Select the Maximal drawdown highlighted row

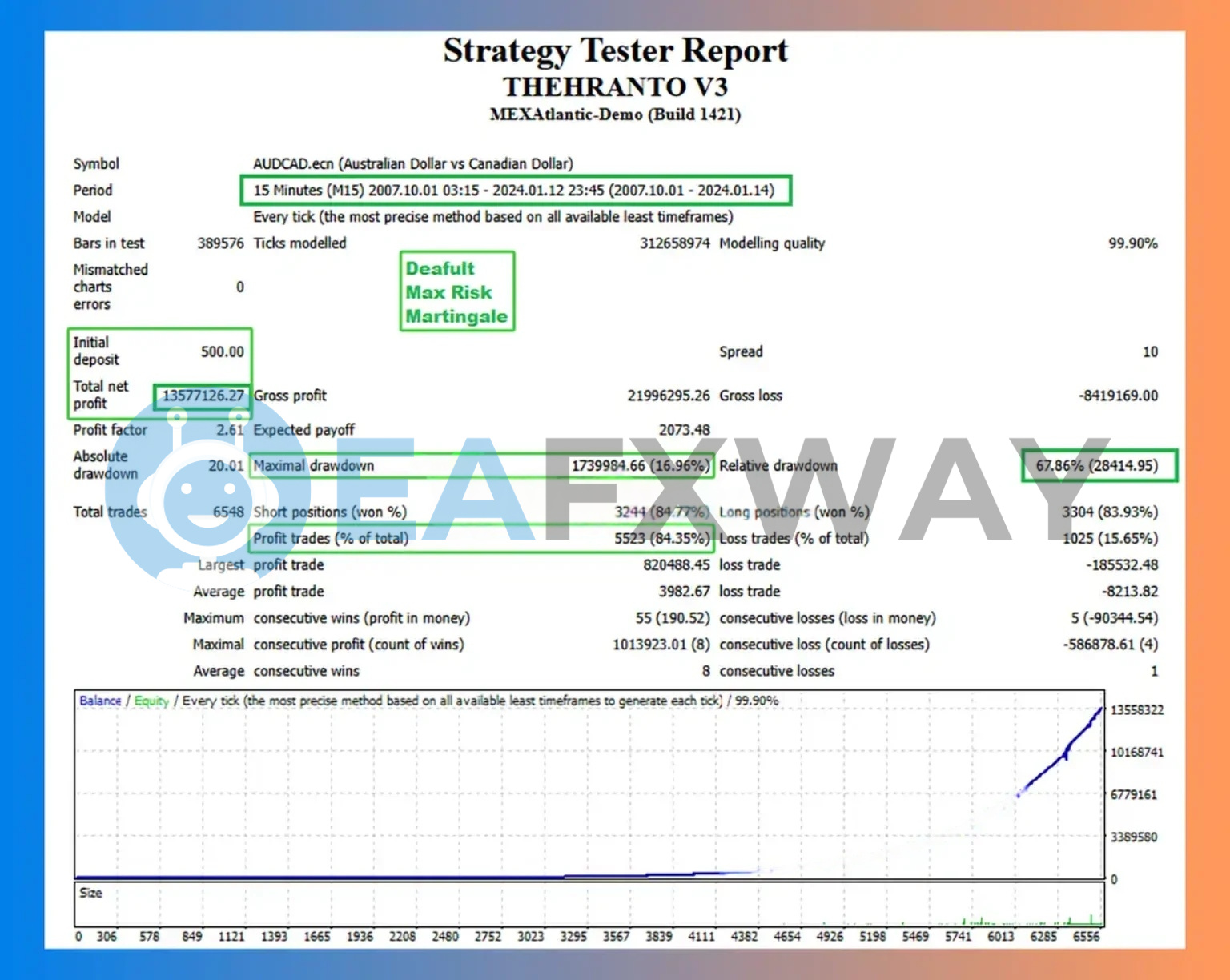click(480, 466)
